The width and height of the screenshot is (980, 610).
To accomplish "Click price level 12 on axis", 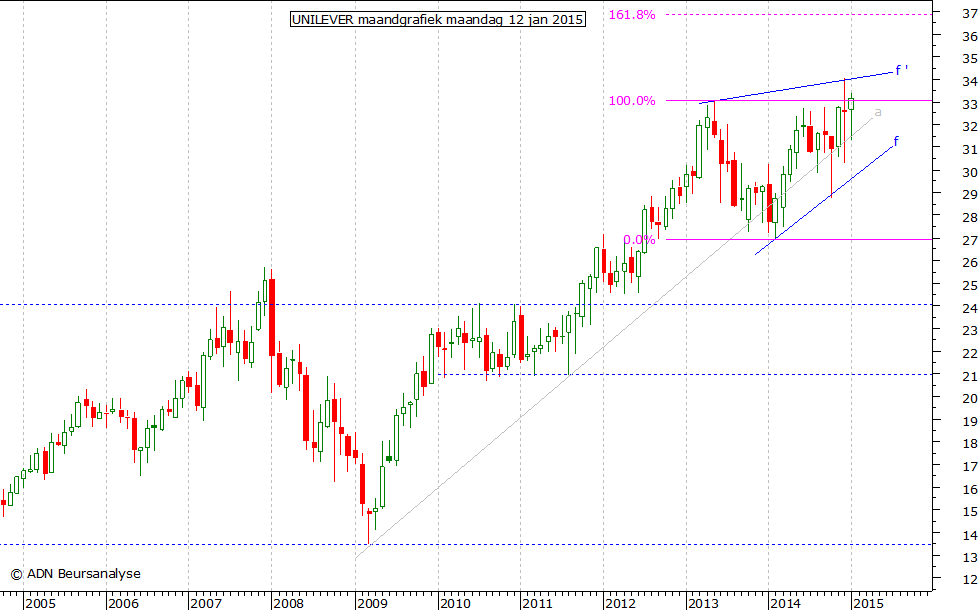I will pos(970,580).
